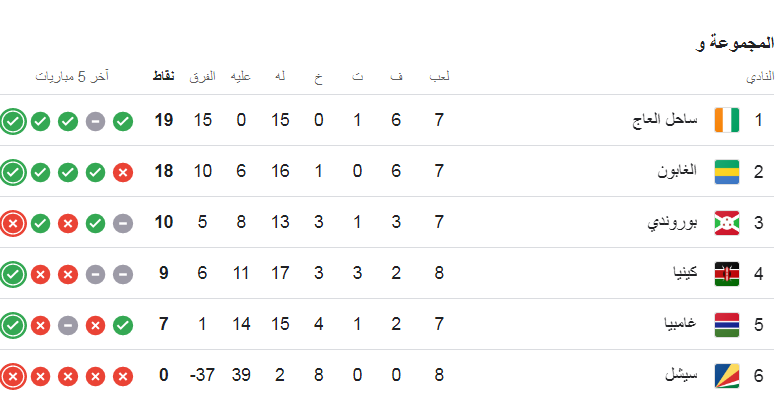Screen dimensions: 775x410
Task: Click the Burundi flag icon
Action: tap(728, 223)
